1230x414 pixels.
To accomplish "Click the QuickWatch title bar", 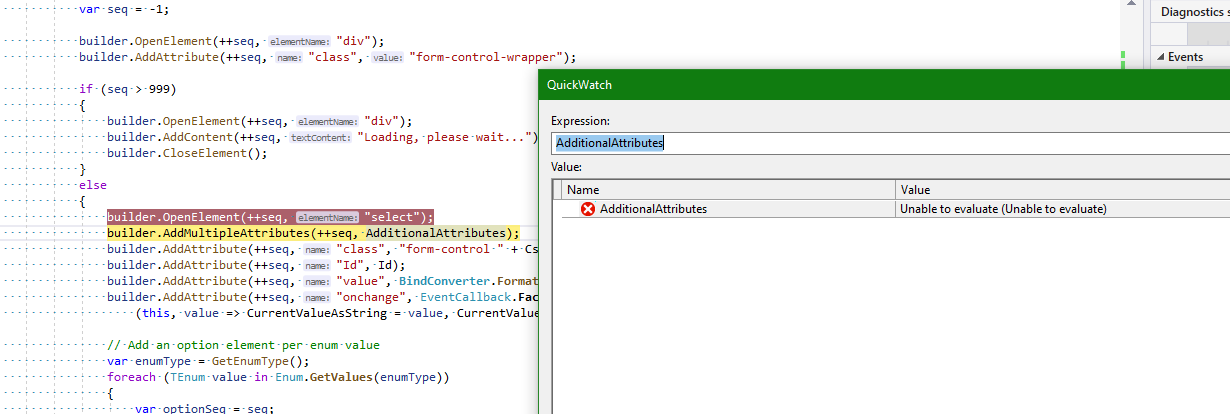I will click(884, 85).
